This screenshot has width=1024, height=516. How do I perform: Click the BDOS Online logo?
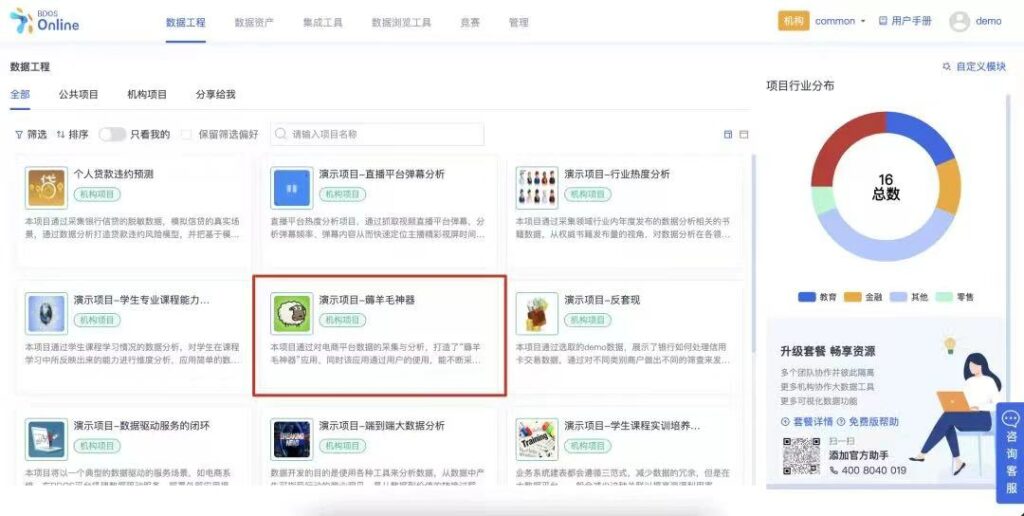(44, 21)
